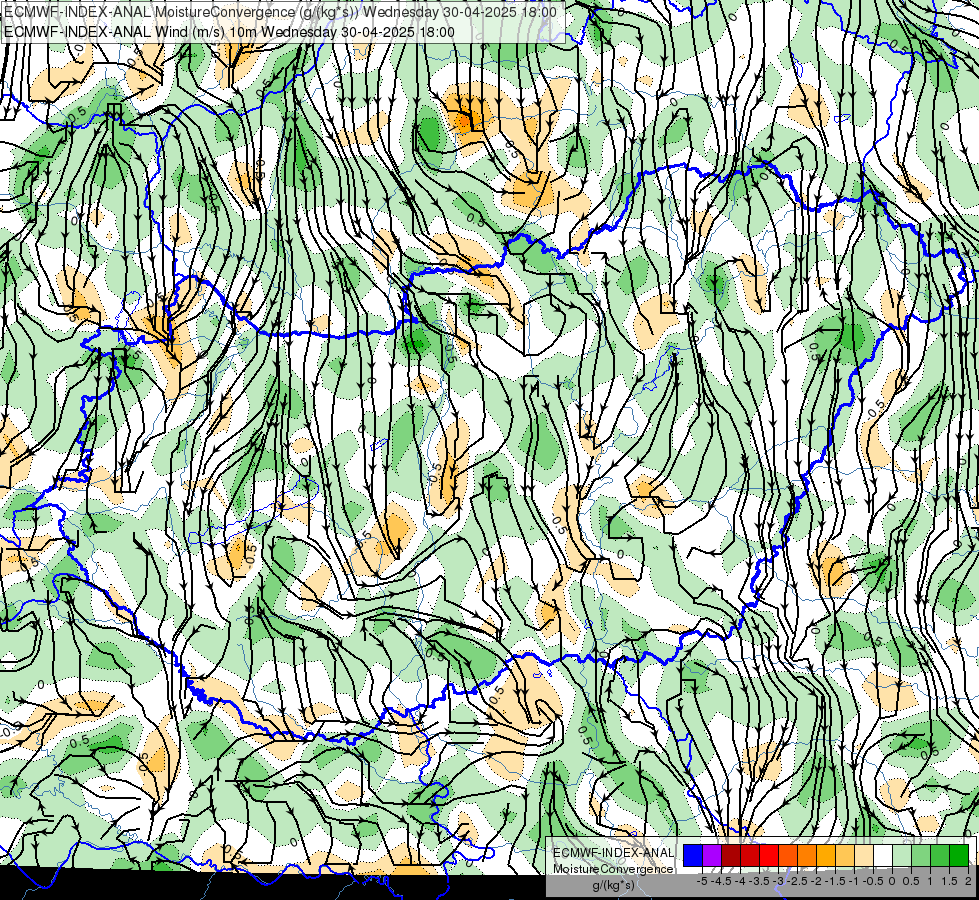The width and height of the screenshot is (979, 900).
Task: Click the legend tick label '-3'
Action: tap(778, 881)
